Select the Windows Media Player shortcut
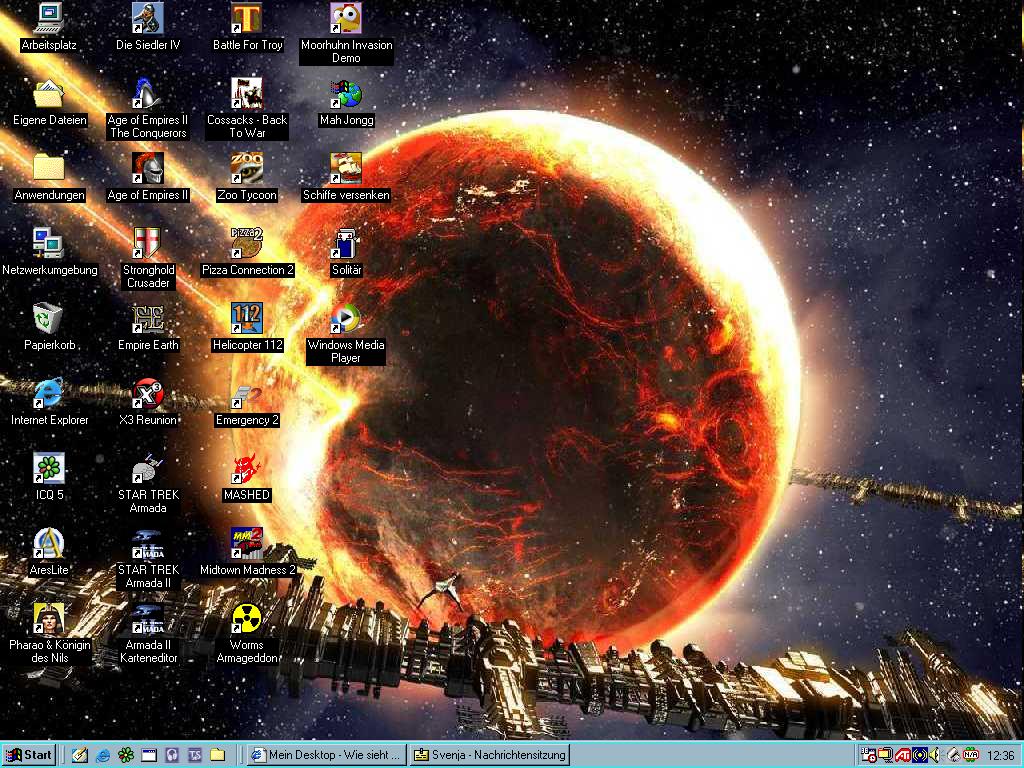This screenshot has height=768, width=1024. [x=345, y=319]
